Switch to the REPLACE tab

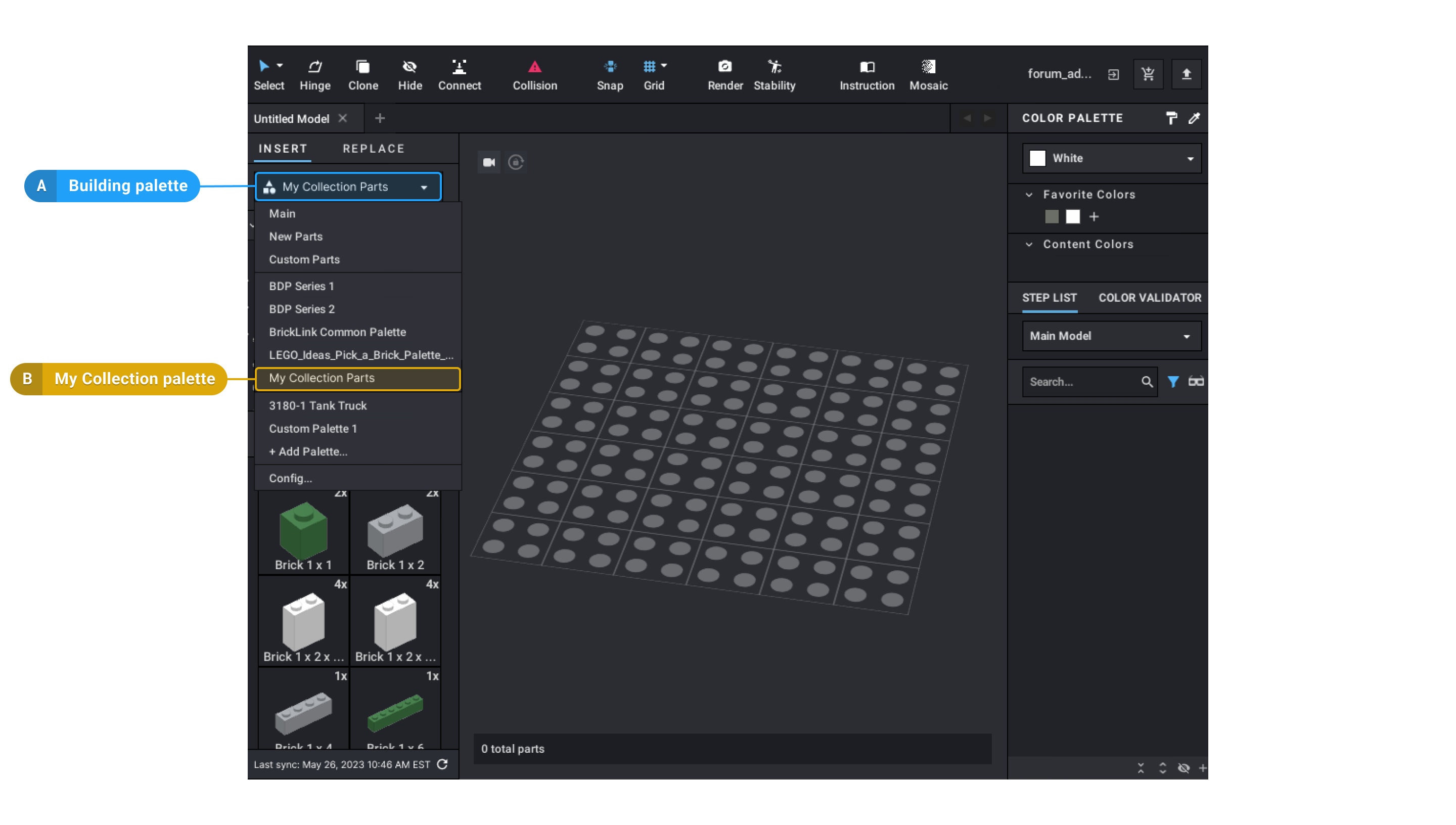(x=373, y=149)
